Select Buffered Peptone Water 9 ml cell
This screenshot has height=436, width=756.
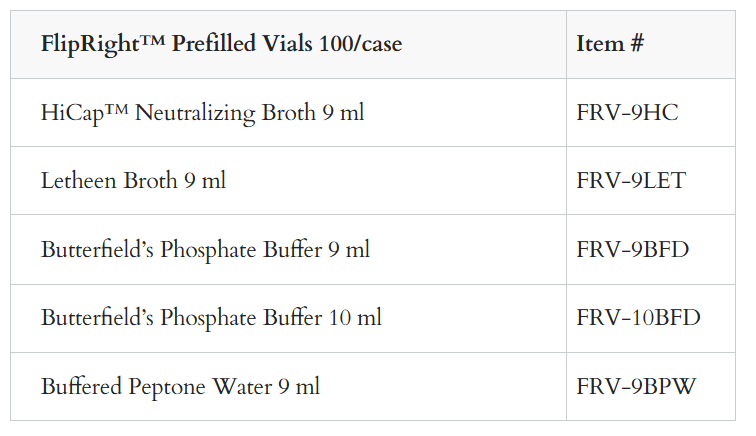tap(288, 387)
